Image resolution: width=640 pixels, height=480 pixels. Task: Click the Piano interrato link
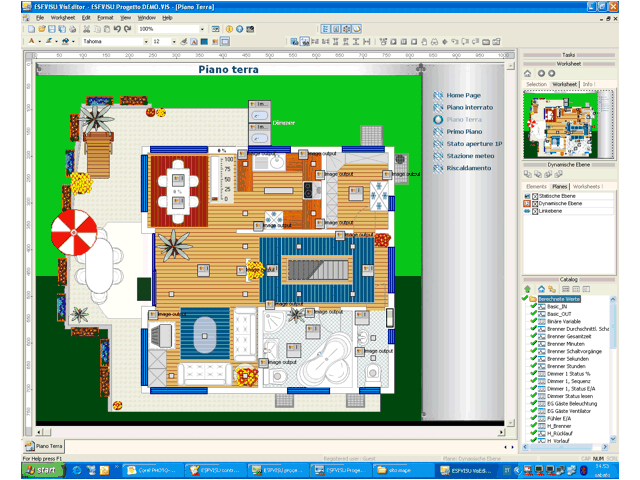click(469, 107)
